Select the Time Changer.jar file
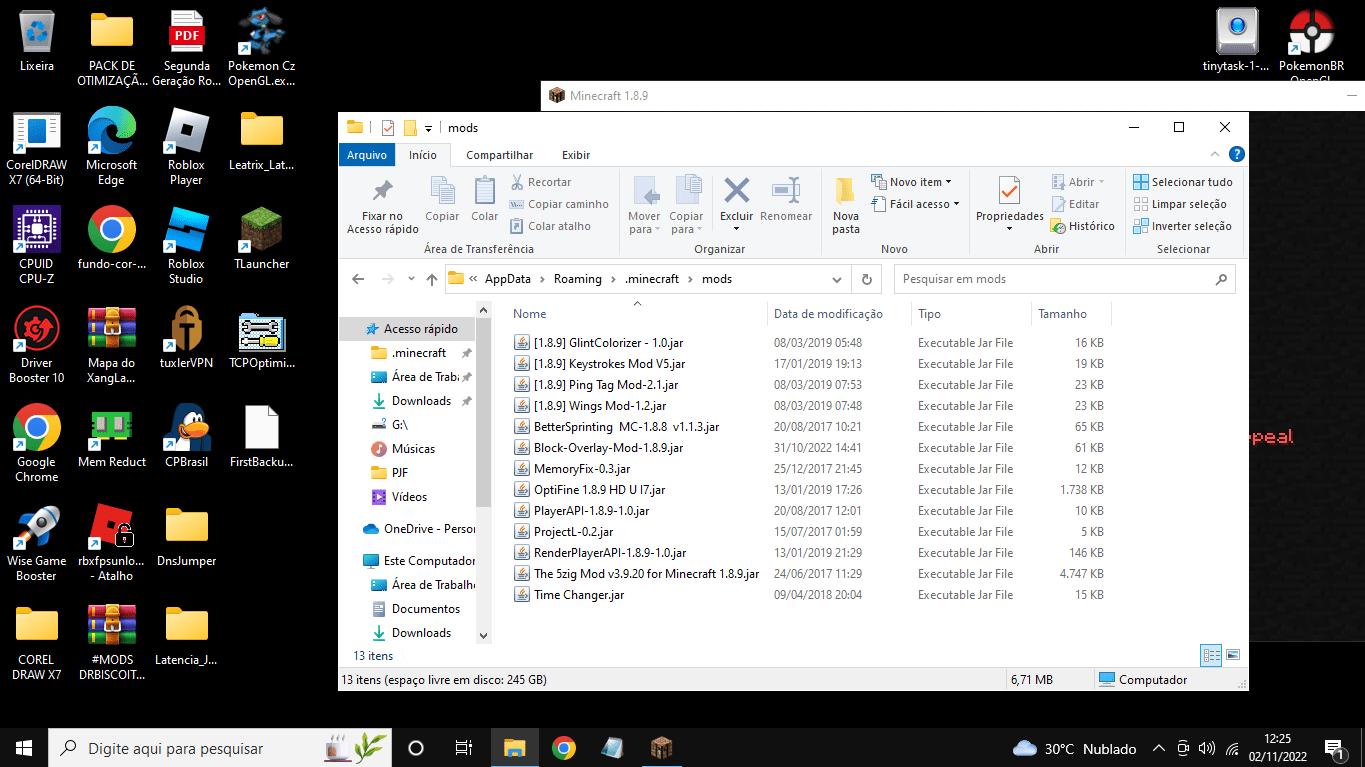The width and height of the screenshot is (1365, 767). coord(579,595)
